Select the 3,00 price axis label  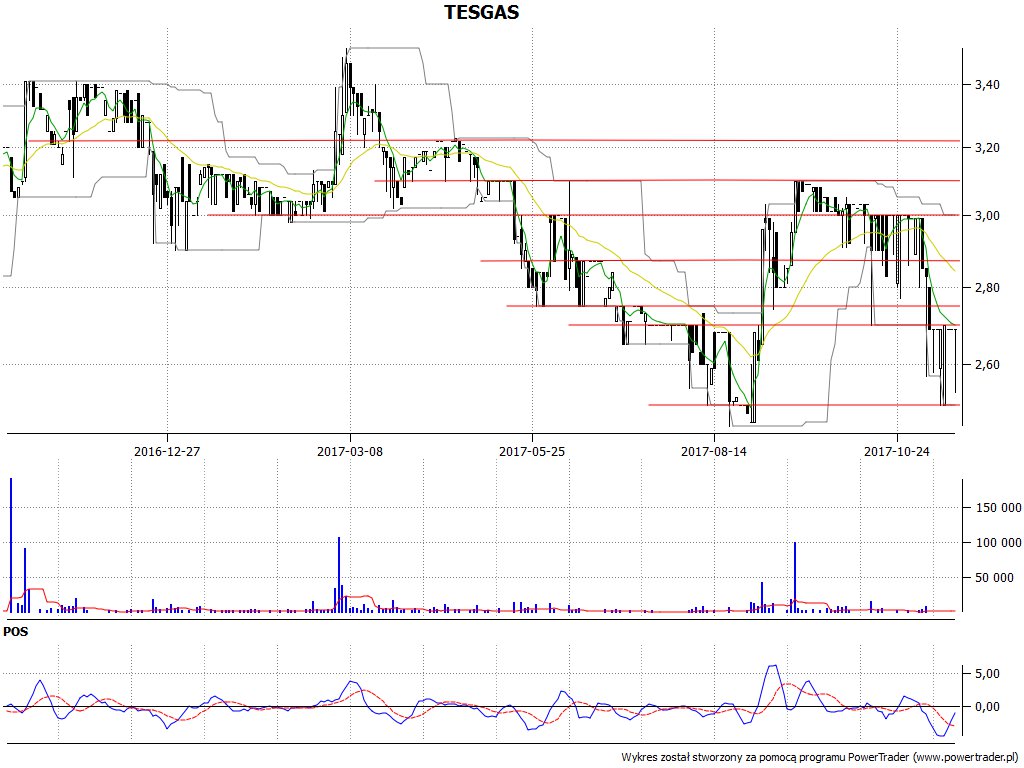click(987, 216)
